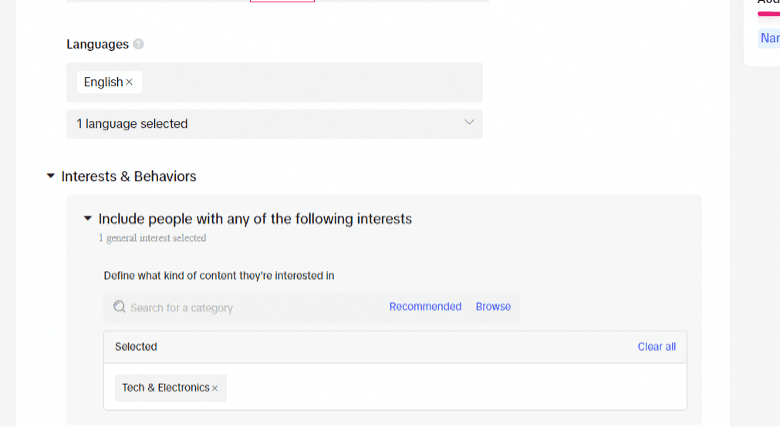Clear all selected interests
The width and height of the screenshot is (780, 428).
coord(656,347)
